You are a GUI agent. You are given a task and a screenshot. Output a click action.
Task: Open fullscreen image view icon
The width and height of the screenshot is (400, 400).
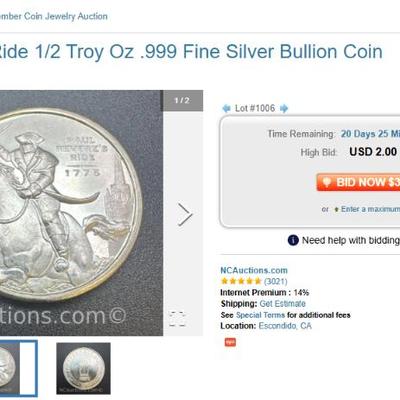tap(177, 319)
